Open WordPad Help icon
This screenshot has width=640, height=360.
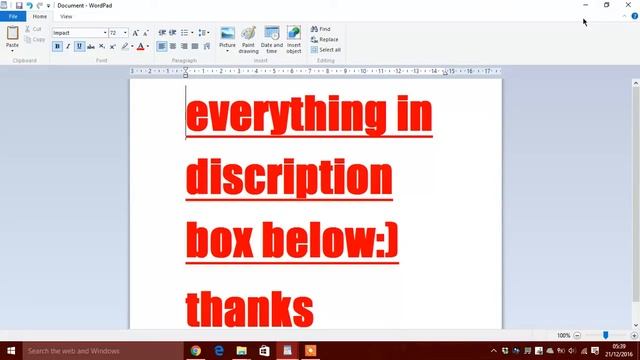(x=635, y=16)
